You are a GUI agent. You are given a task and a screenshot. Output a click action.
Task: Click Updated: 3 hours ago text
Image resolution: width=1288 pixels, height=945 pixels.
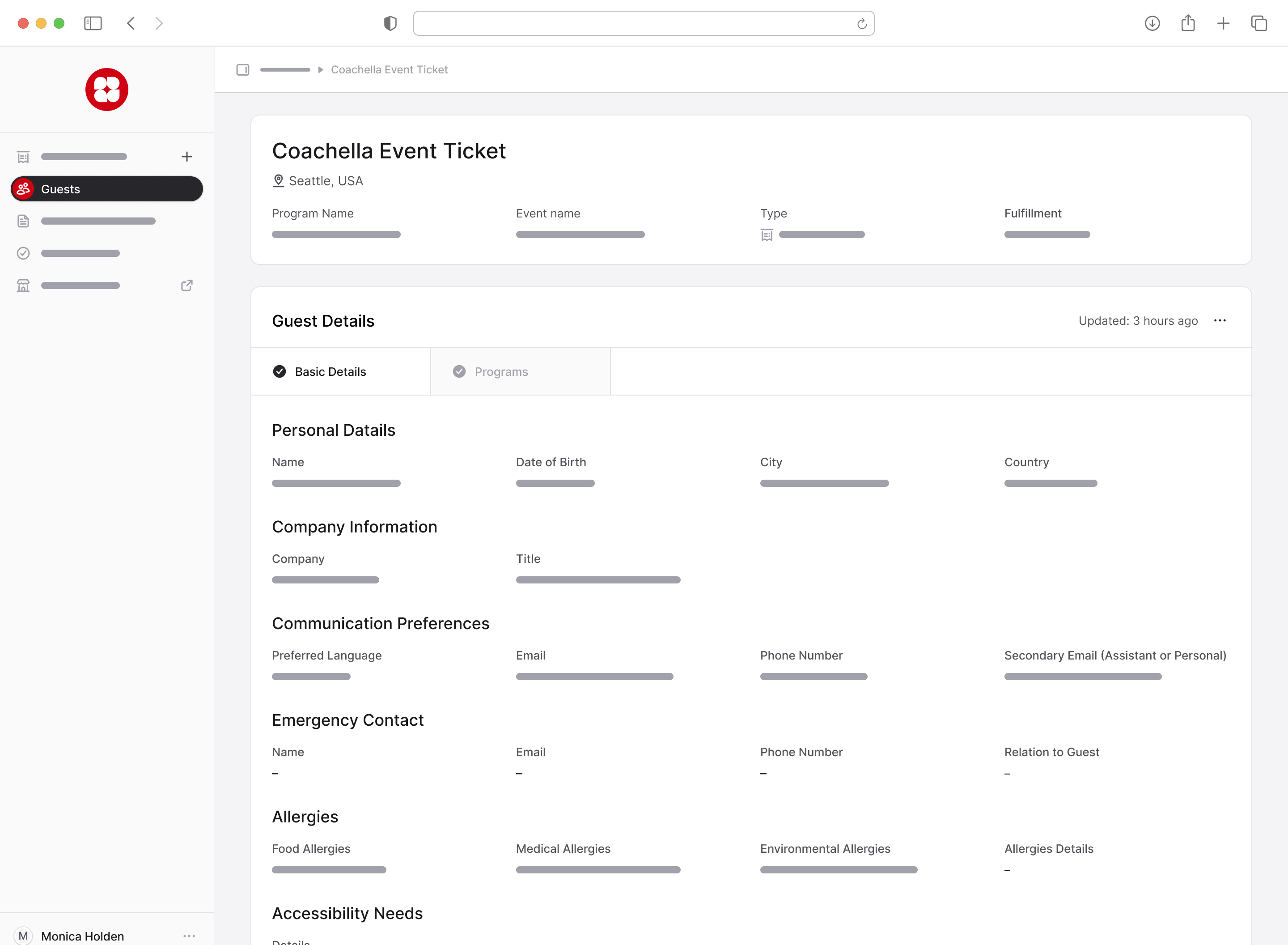[1138, 321]
